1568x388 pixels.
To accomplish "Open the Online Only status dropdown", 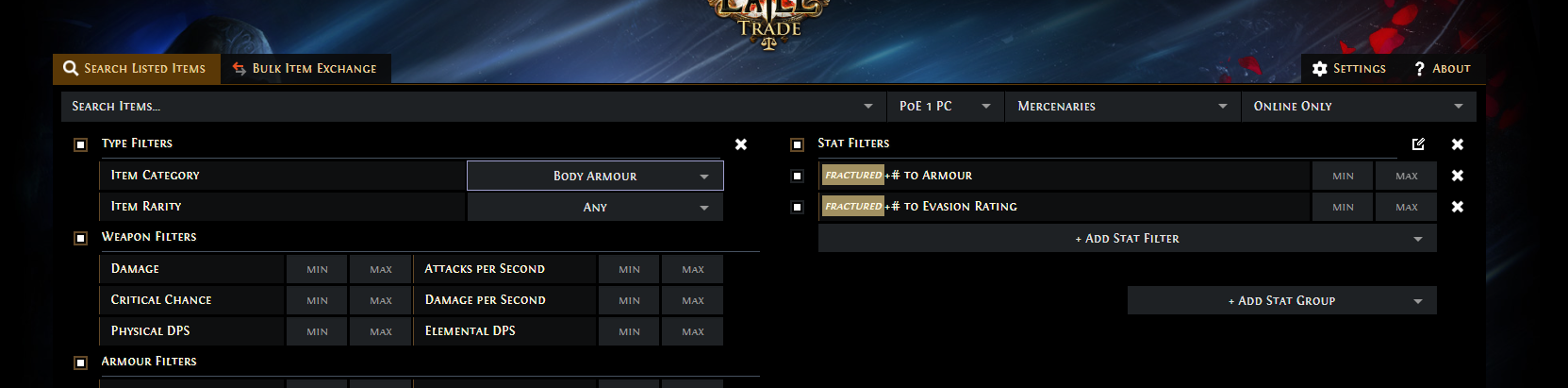I will pos(1359,107).
